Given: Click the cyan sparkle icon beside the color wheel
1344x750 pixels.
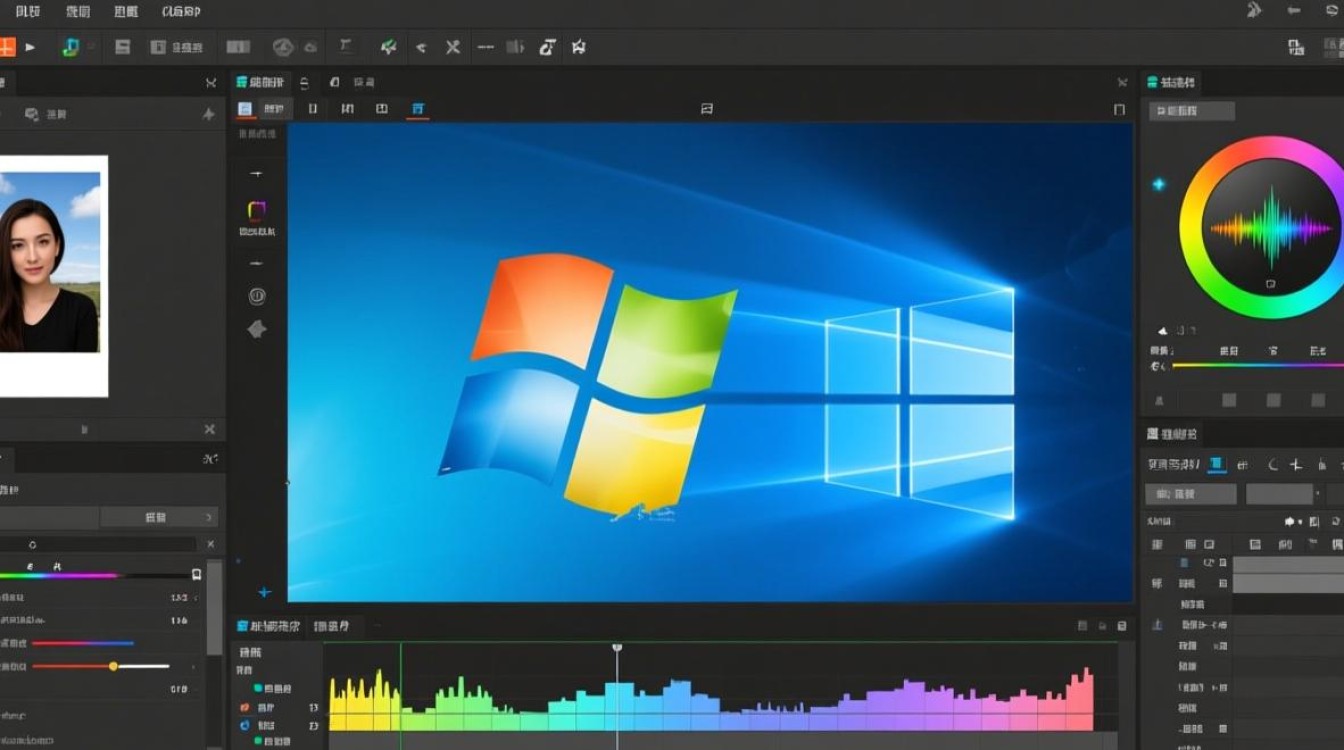Looking at the screenshot, I should (1159, 185).
